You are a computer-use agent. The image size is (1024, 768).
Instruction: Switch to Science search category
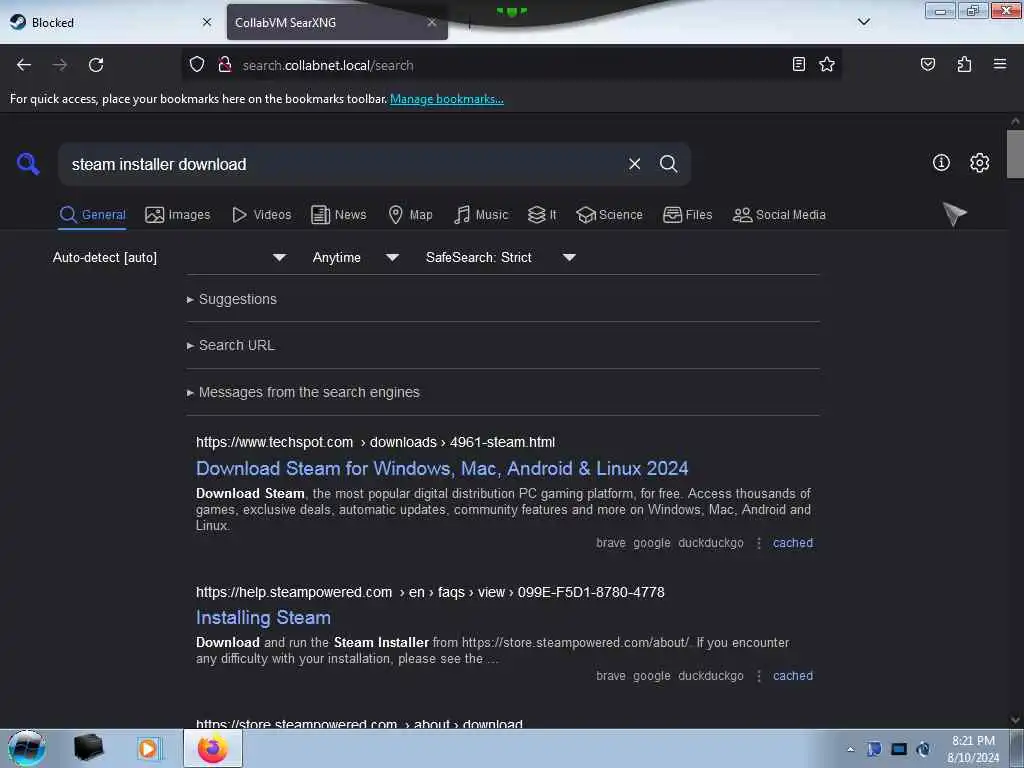(609, 215)
